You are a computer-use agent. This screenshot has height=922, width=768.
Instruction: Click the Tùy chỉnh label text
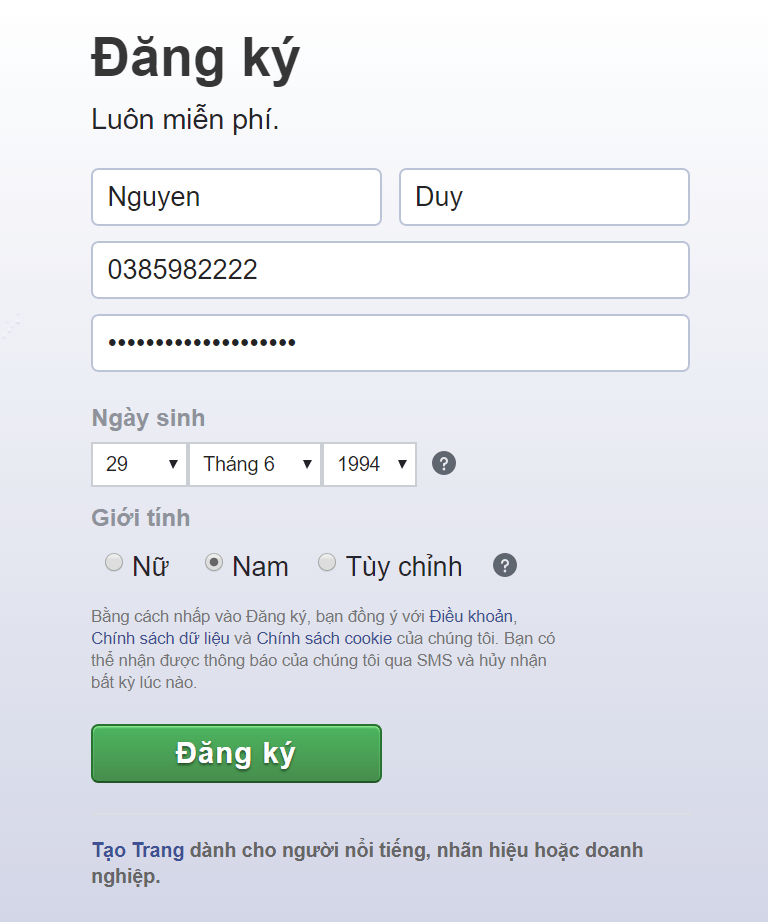pos(404,567)
